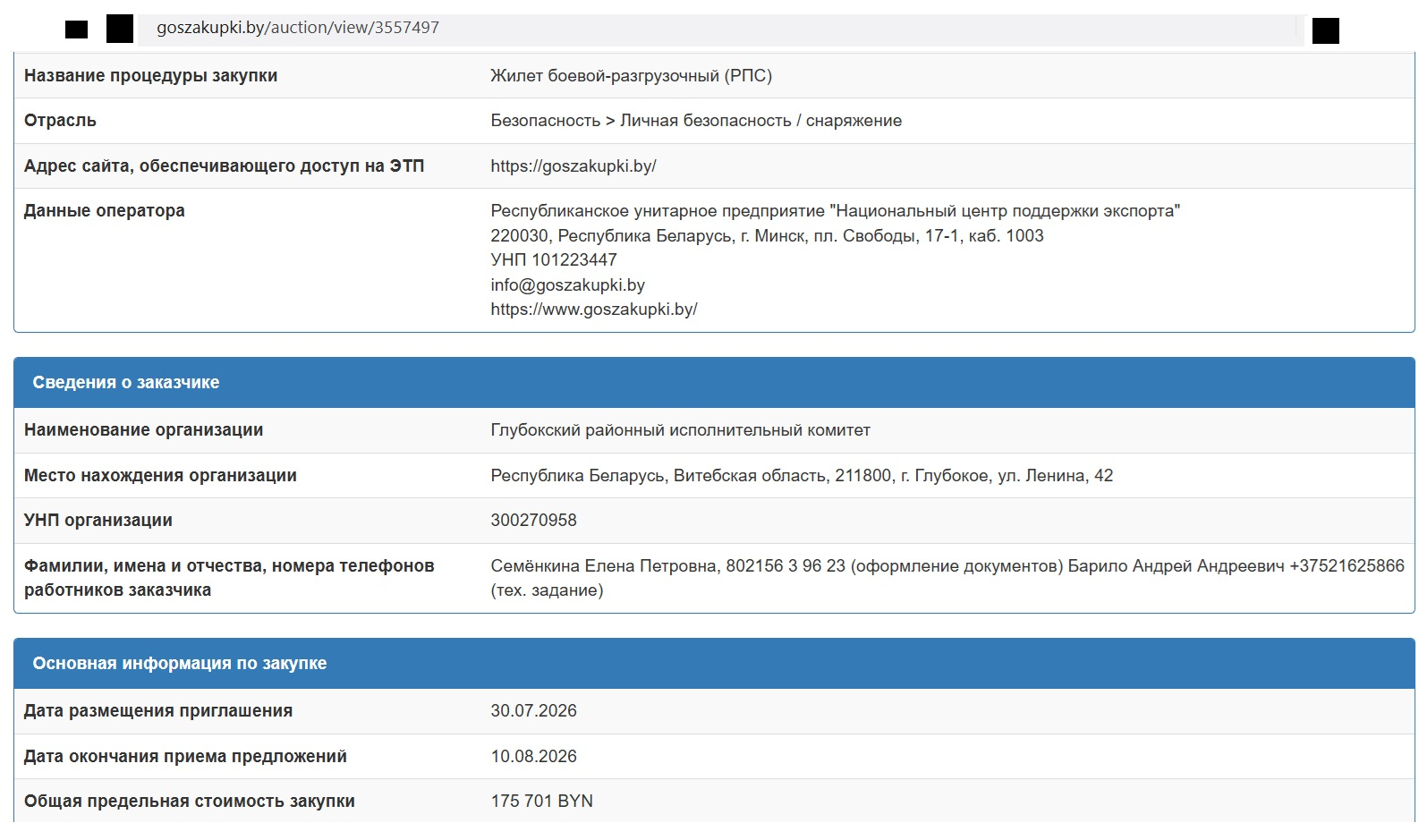Click the "Место нахождения организации" label

click(160, 476)
